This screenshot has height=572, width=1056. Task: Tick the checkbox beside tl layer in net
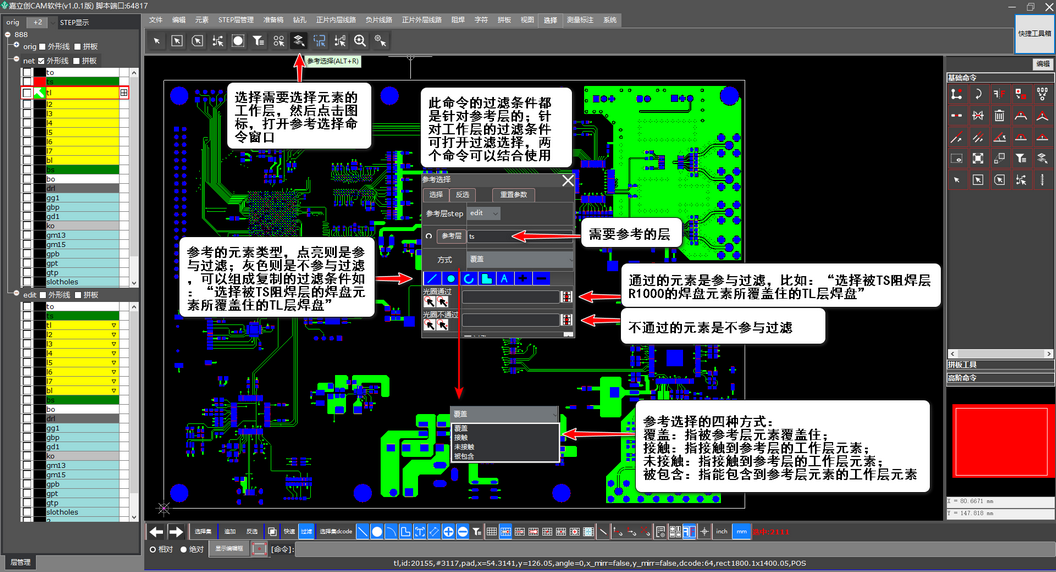[x=27, y=92]
